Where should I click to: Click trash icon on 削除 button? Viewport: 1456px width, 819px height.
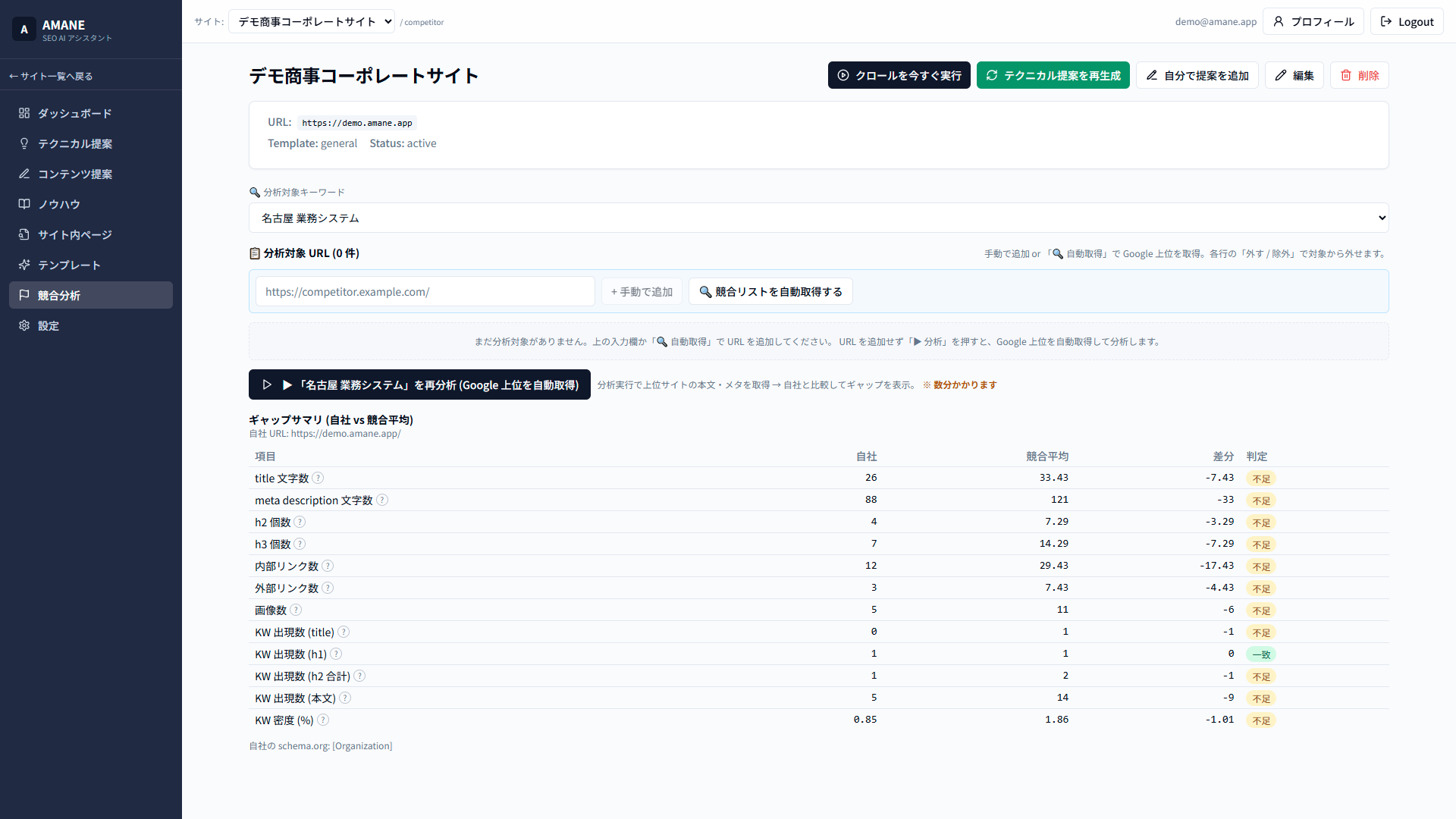click(1346, 75)
